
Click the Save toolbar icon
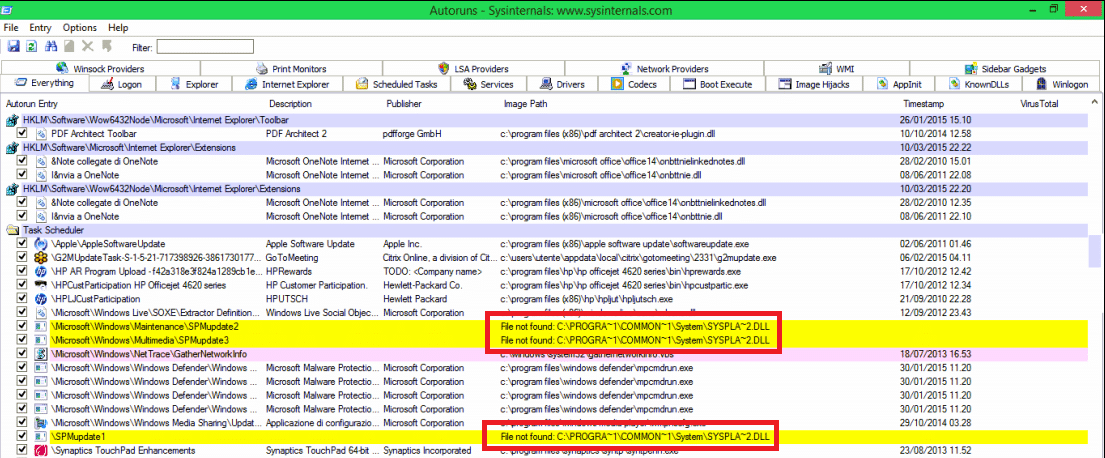coord(13,47)
